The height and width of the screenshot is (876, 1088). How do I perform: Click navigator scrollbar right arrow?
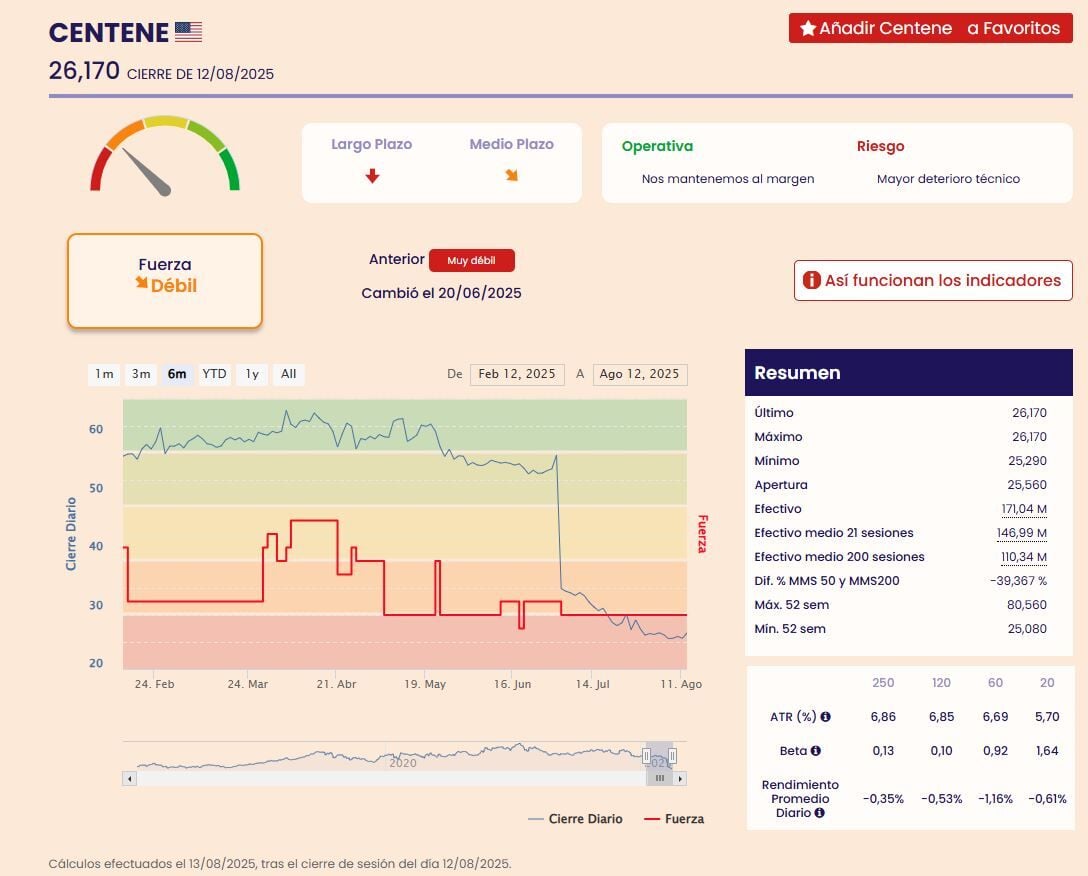pos(680,779)
